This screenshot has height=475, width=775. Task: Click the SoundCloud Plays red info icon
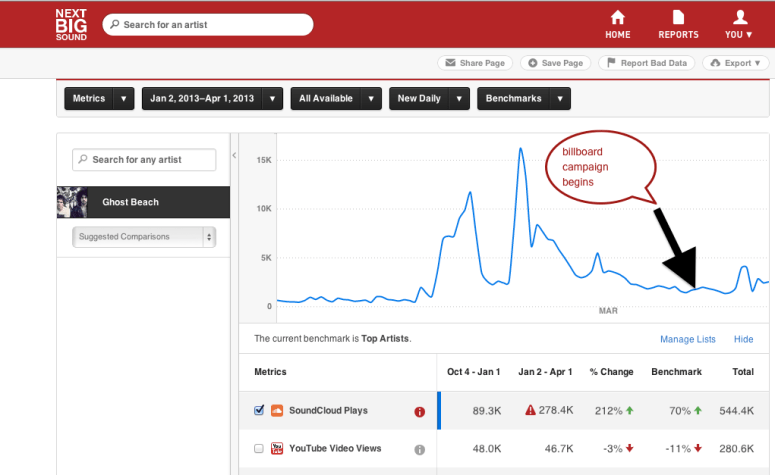point(420,411)
